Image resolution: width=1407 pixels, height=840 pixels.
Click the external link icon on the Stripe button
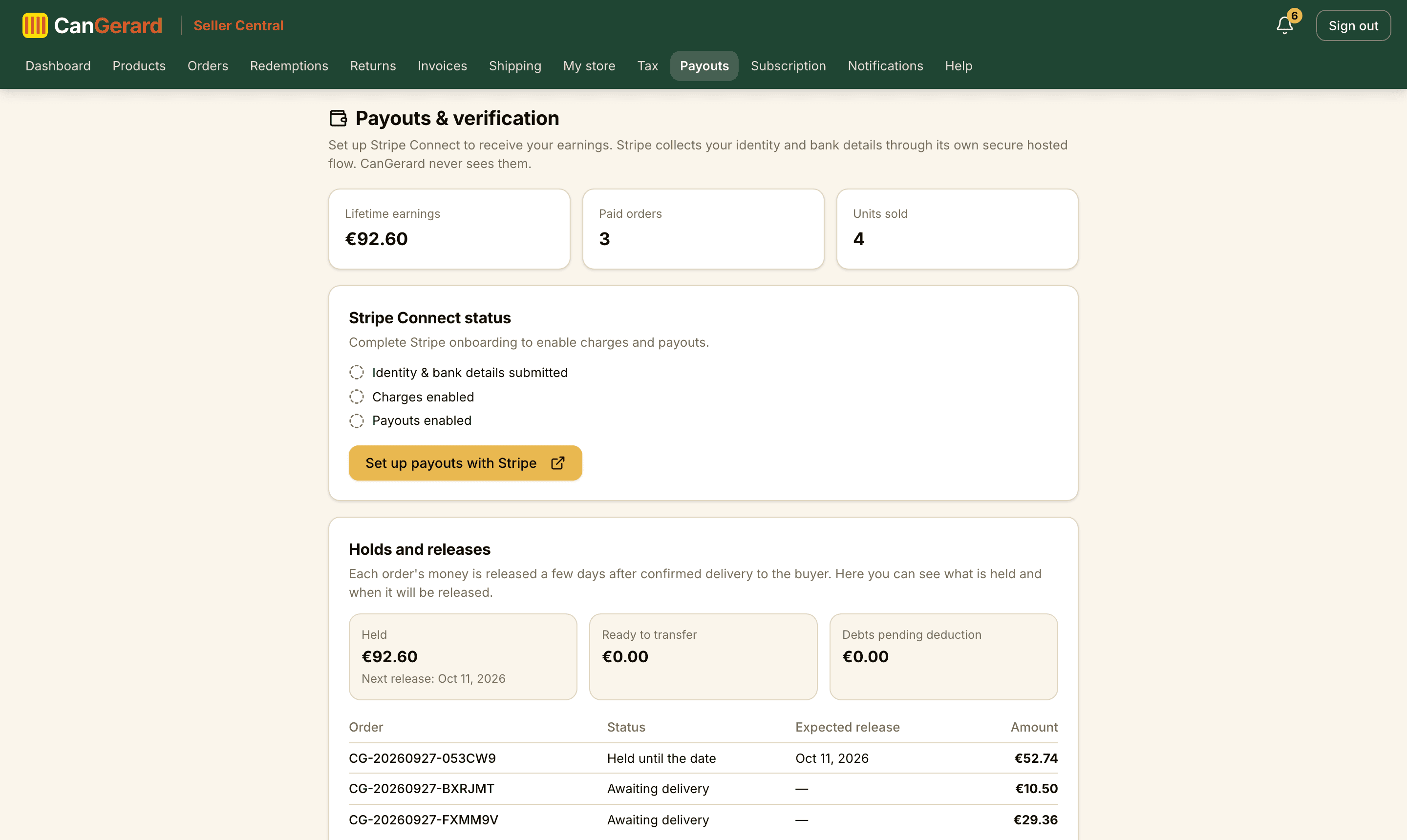(x=558, y=463)
